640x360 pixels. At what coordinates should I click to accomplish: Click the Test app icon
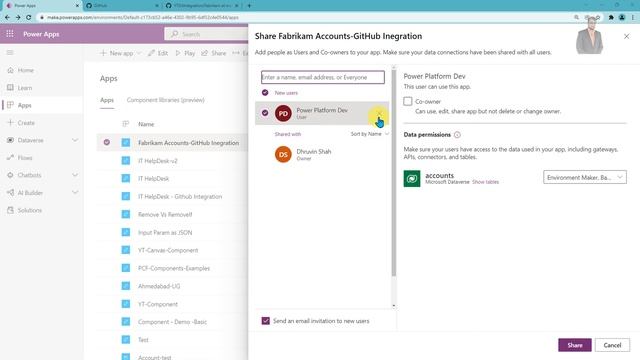[x=126, y=339]
